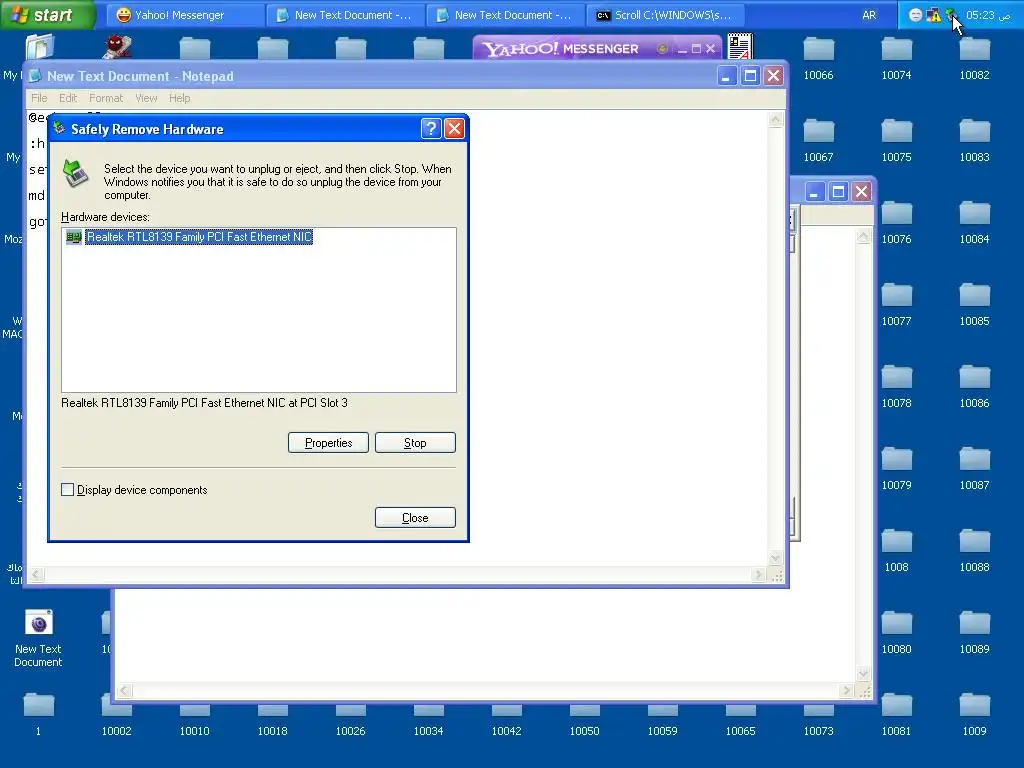Select folder 10050 on the desktop

584,721
